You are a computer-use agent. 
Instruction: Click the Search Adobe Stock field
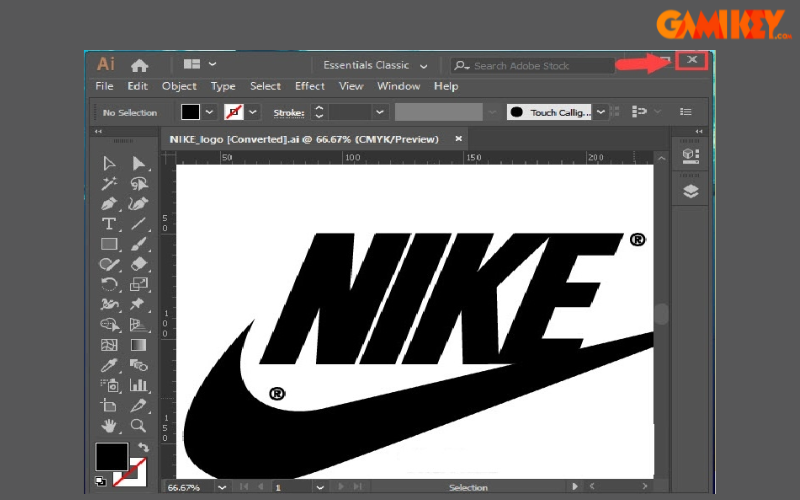coord(533,66)
